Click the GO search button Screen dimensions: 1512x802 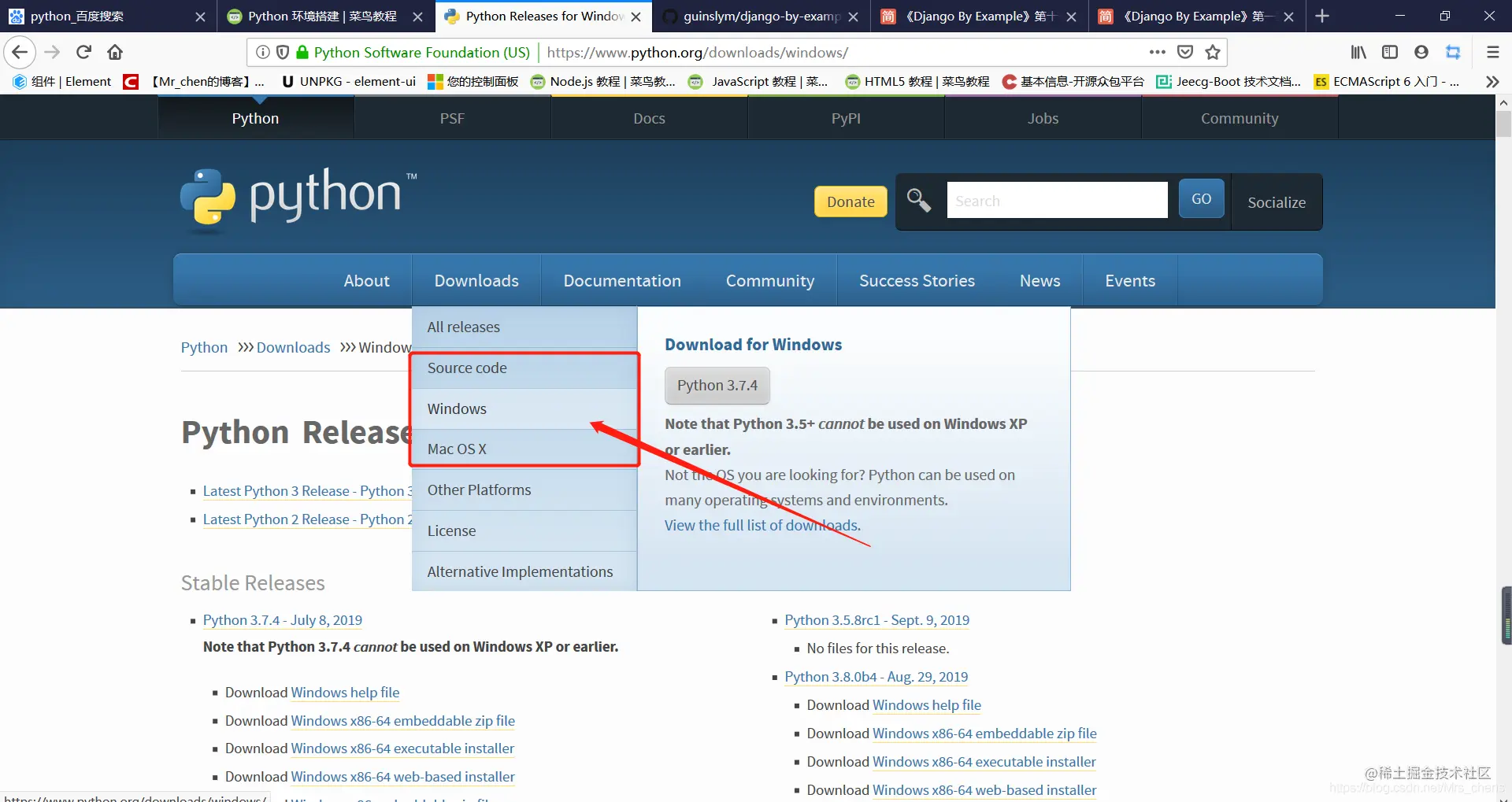[1201, 199]
